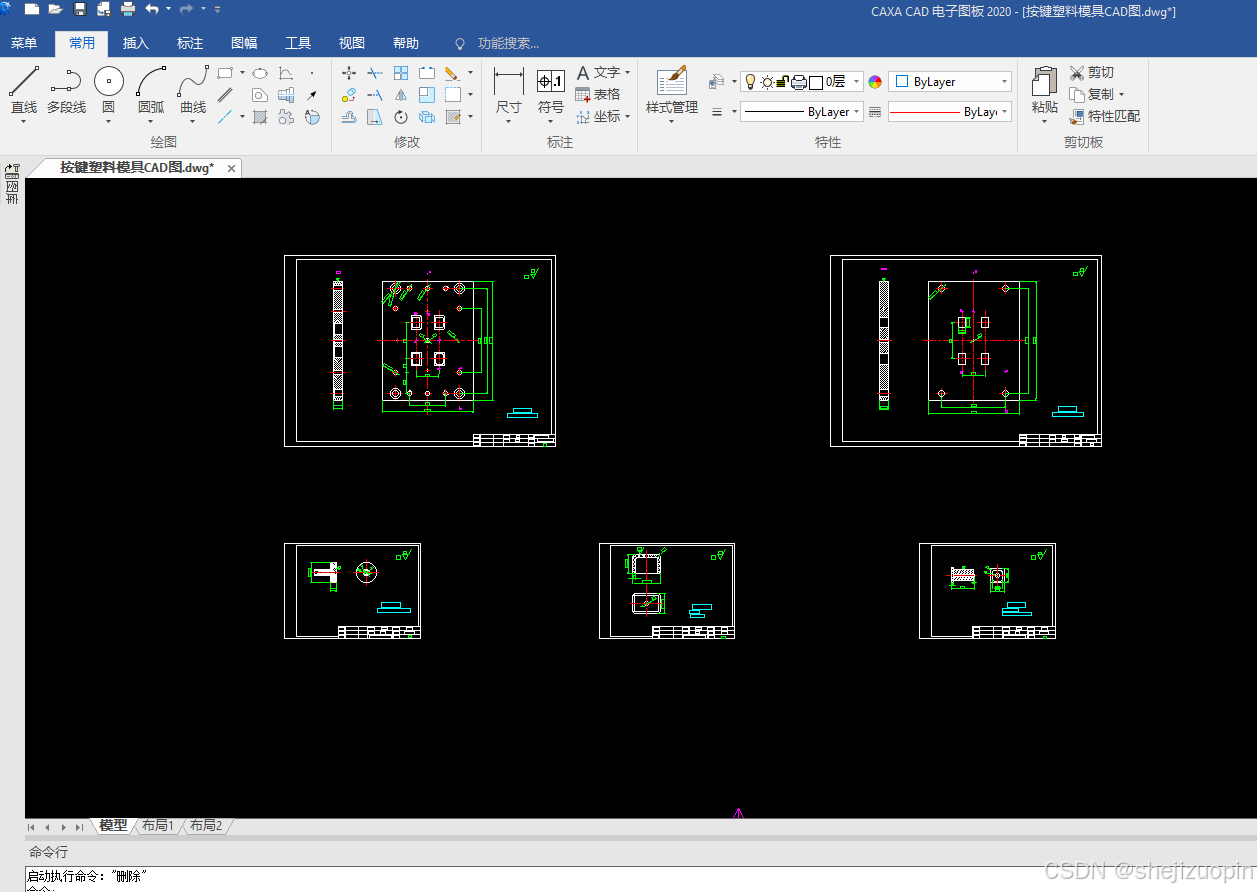Click the 坐标 coordinate annotation tool

[x=604, y=116]
